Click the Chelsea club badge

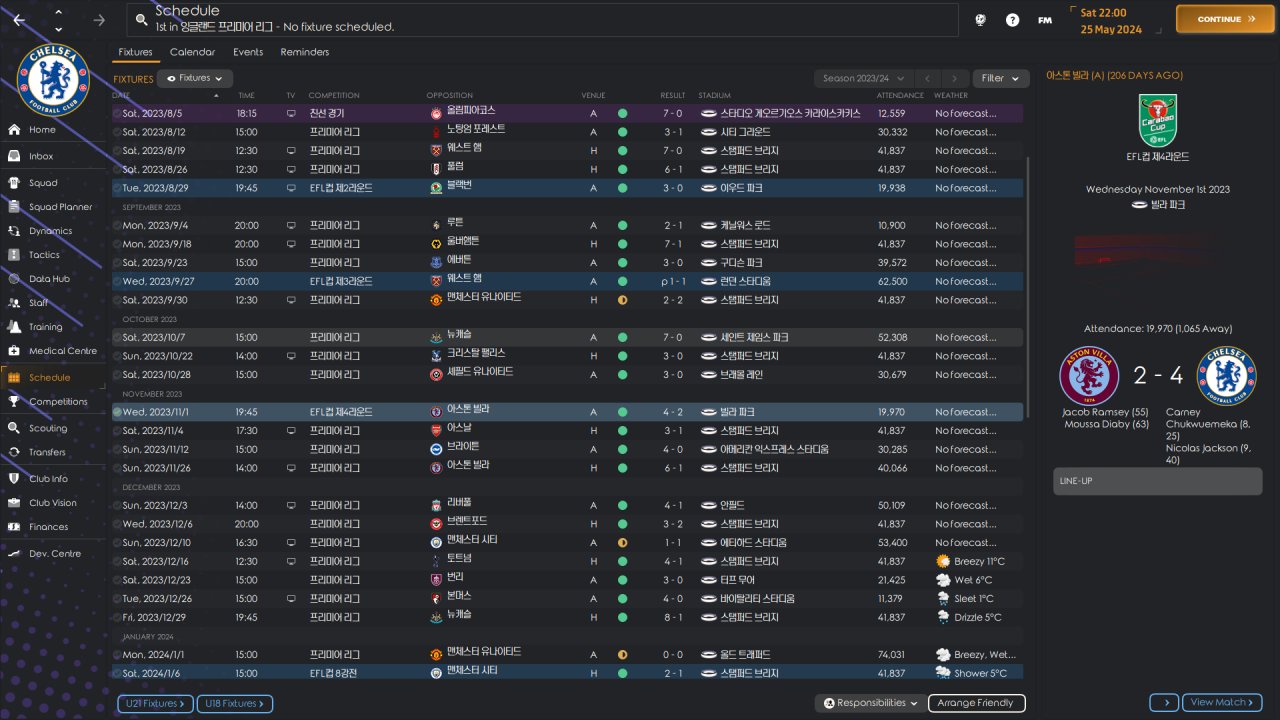coord(53,80)
